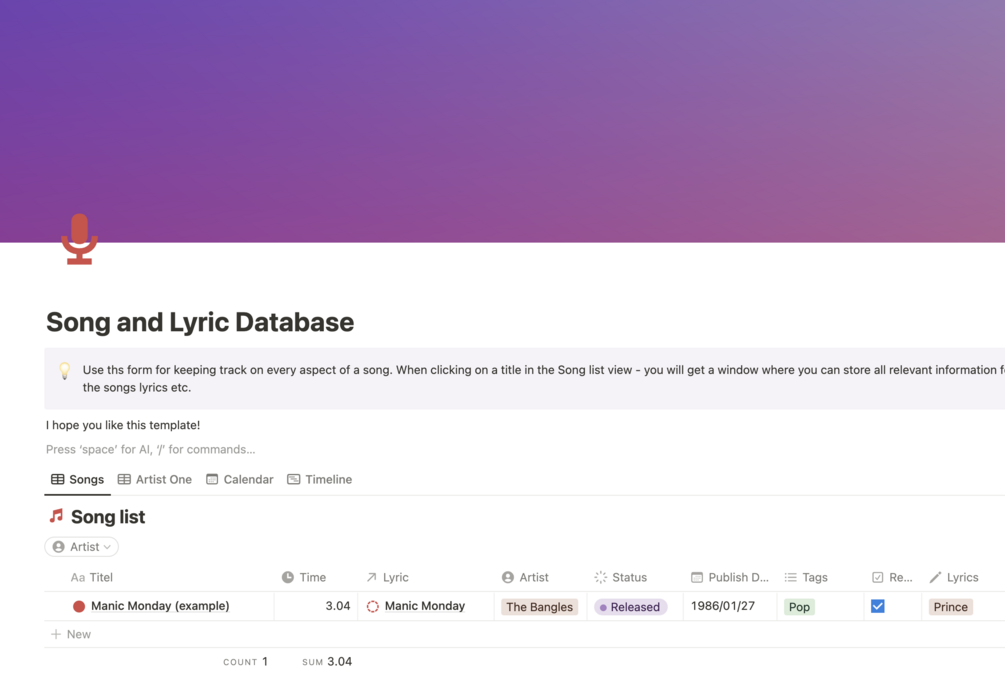Image resolution: width=1005 pixels, height=681 pixels.
Task: Click the Status column spinner icon
Action: tap(600, 577)
